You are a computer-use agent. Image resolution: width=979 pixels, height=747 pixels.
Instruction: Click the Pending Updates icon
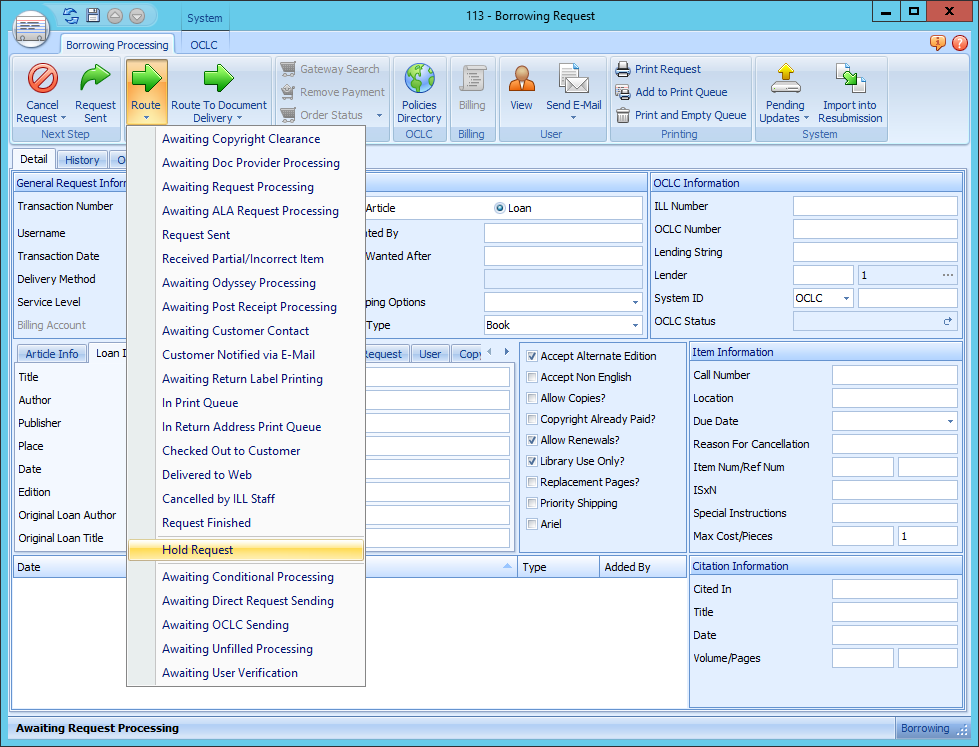pyautogui.click(x=784, y=95)
